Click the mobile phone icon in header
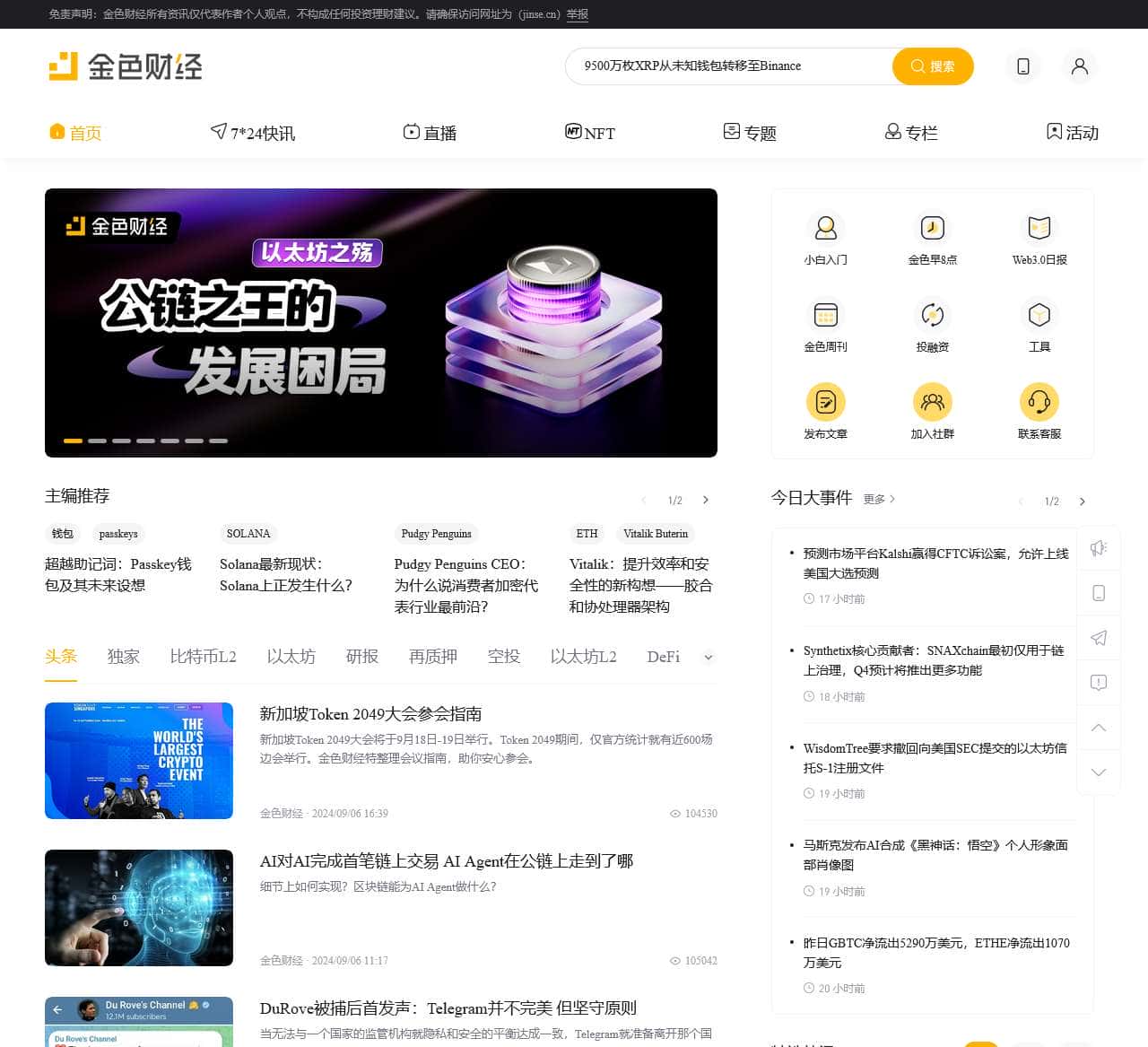This screenshot has width=1148, height=1047. click(1022, 66)
